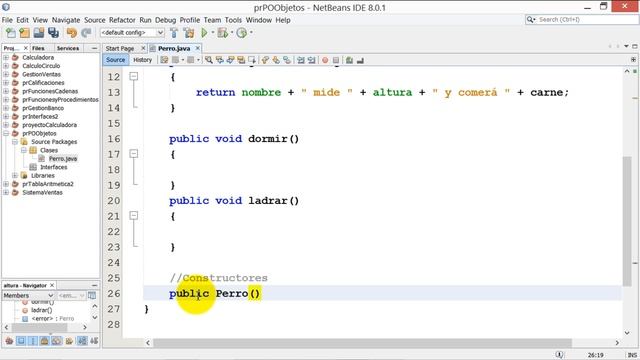Open the default config dropdown

(132, 33)
